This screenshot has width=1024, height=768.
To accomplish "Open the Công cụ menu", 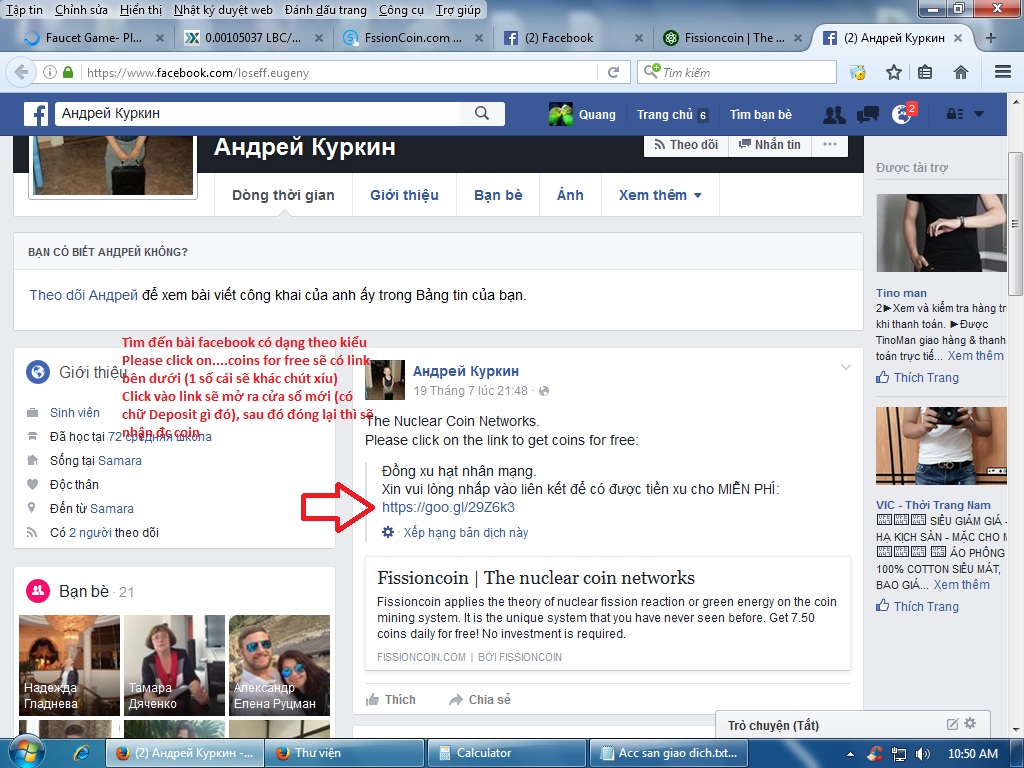I will [x=401, y=10].
